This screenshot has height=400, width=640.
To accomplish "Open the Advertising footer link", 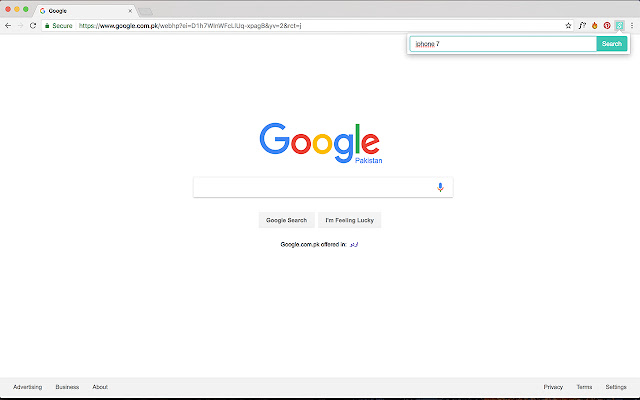I will [27, 387].
